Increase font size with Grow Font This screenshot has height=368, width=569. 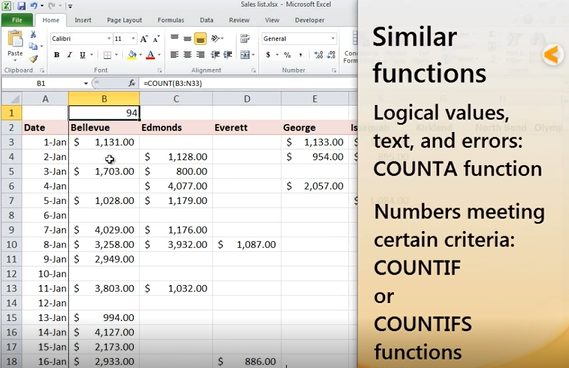pos(144,39)
